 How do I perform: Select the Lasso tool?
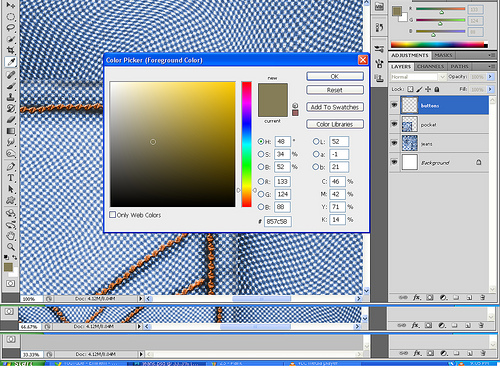pyautogui.click(x=11, y=28)
